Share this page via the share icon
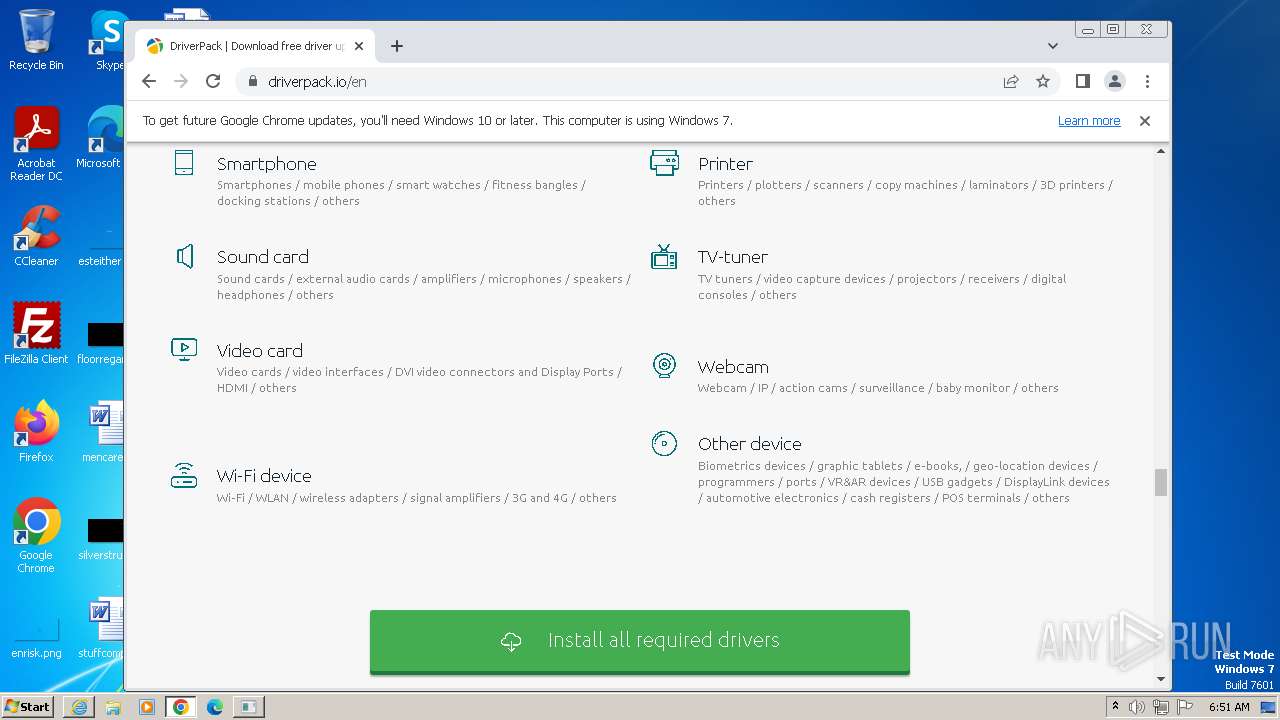This screenshot has height=720, width=1280. pos(1011,81)
